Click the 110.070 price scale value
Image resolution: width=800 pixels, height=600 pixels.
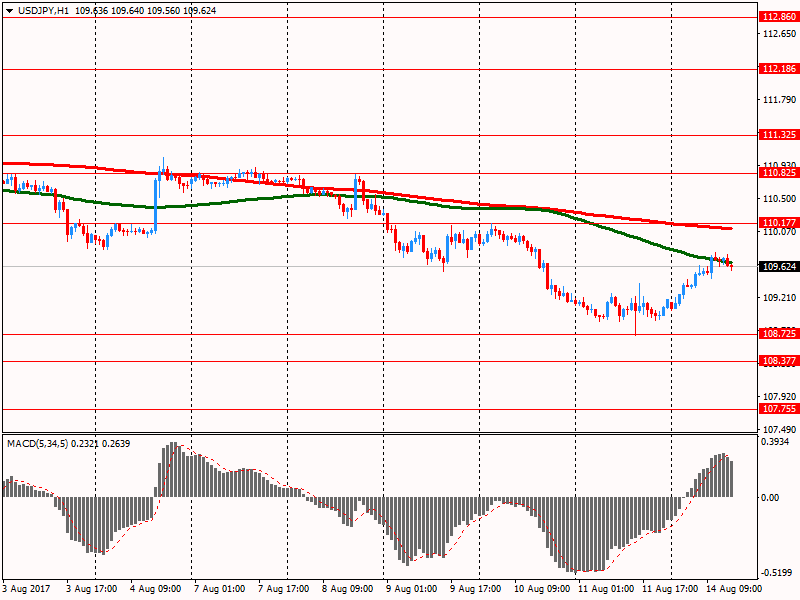779,232
